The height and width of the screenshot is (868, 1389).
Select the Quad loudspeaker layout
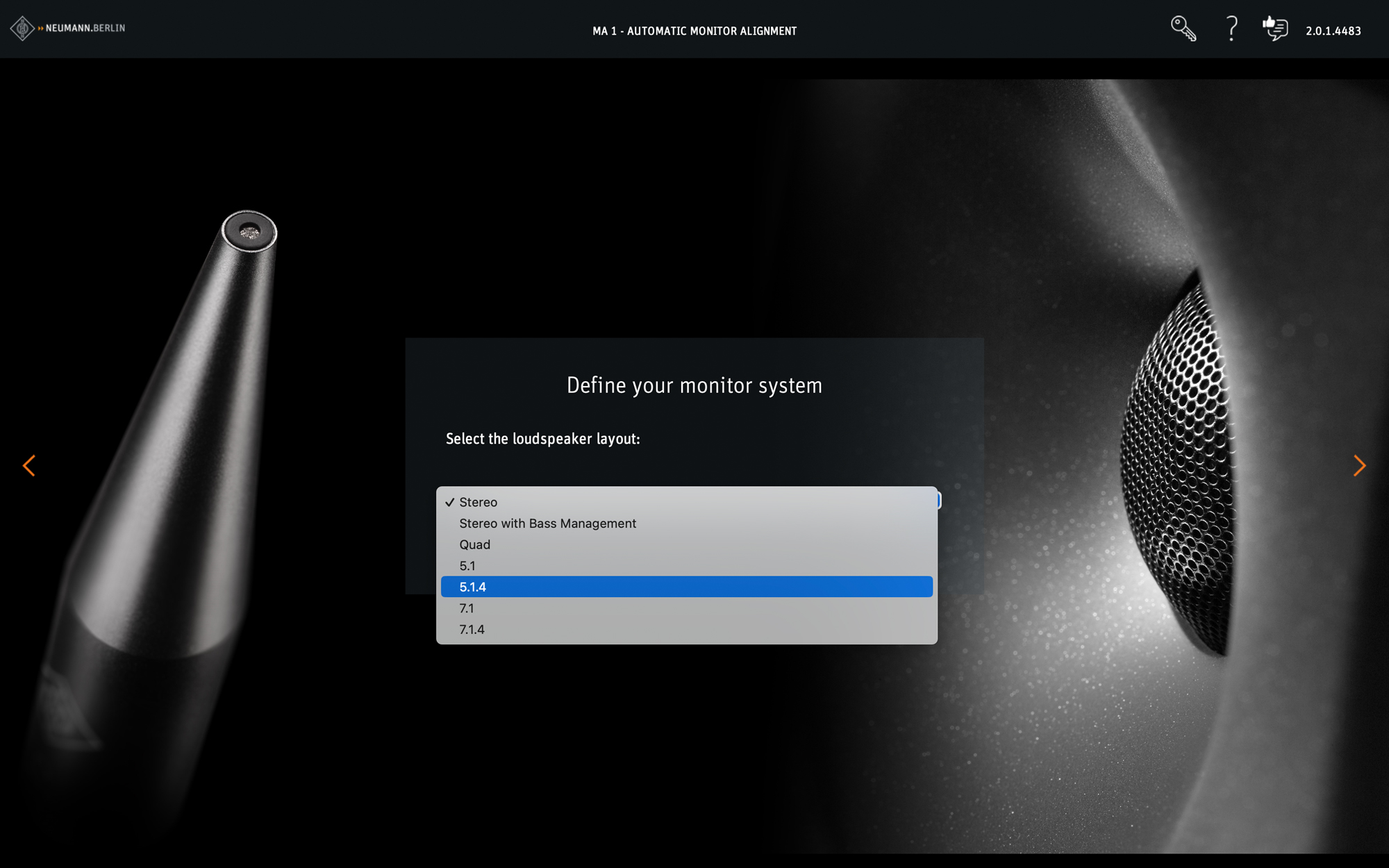[x=474, y=545]
